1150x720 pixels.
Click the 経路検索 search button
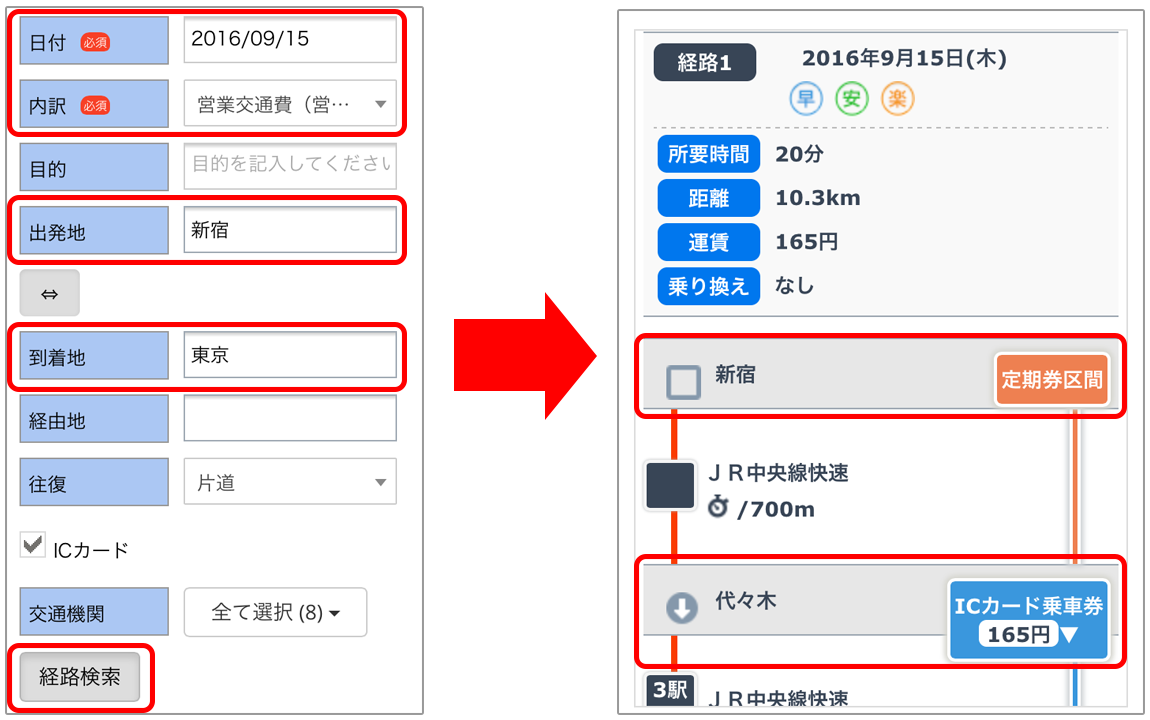pyautogui.click(x=79, y=677)
